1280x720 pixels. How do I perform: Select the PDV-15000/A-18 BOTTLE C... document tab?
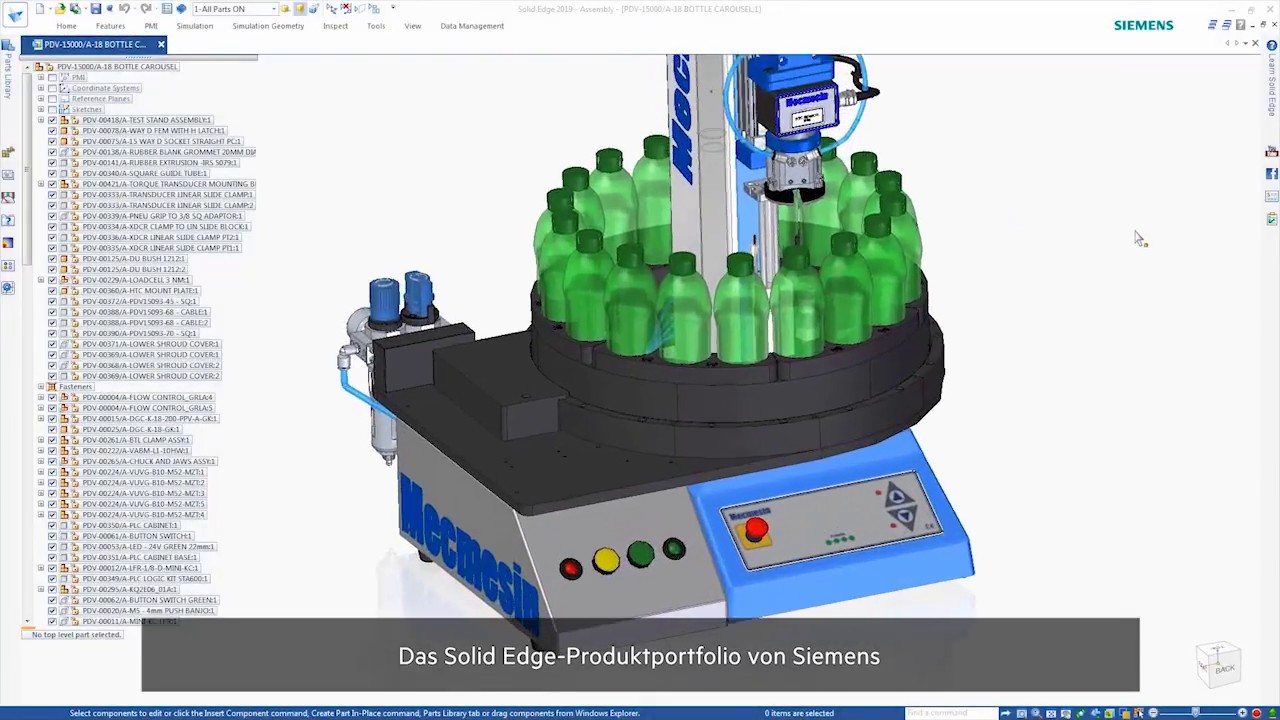pos(94,44)
